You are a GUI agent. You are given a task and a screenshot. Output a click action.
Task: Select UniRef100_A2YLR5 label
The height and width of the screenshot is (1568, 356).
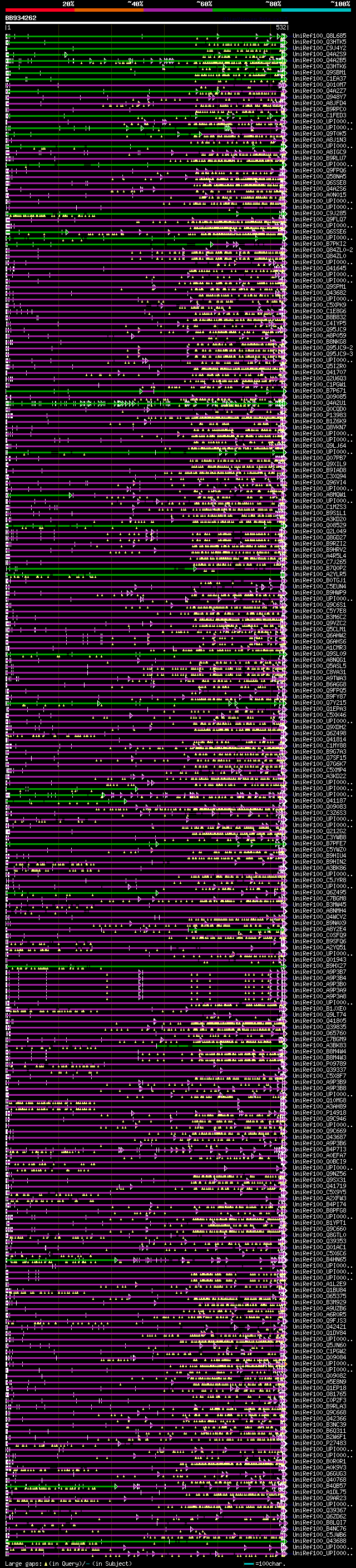[x=319, y=574]
